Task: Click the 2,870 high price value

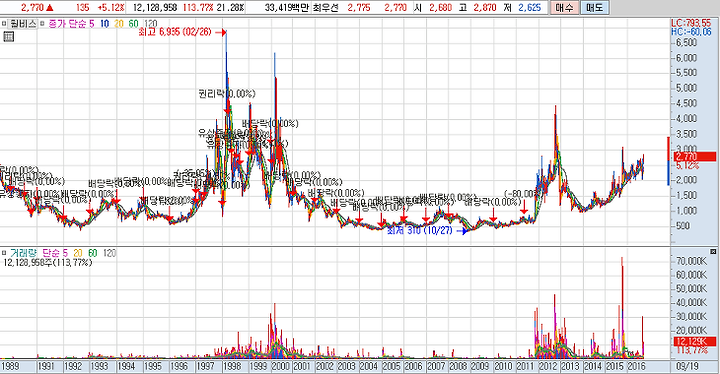Action: (485, 7)
